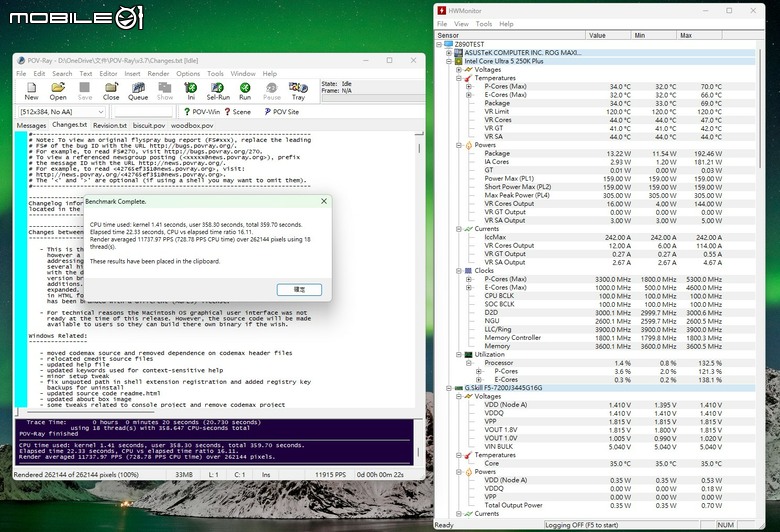Open the Ini settings icon
780x532 pixels.
[191, 91]
